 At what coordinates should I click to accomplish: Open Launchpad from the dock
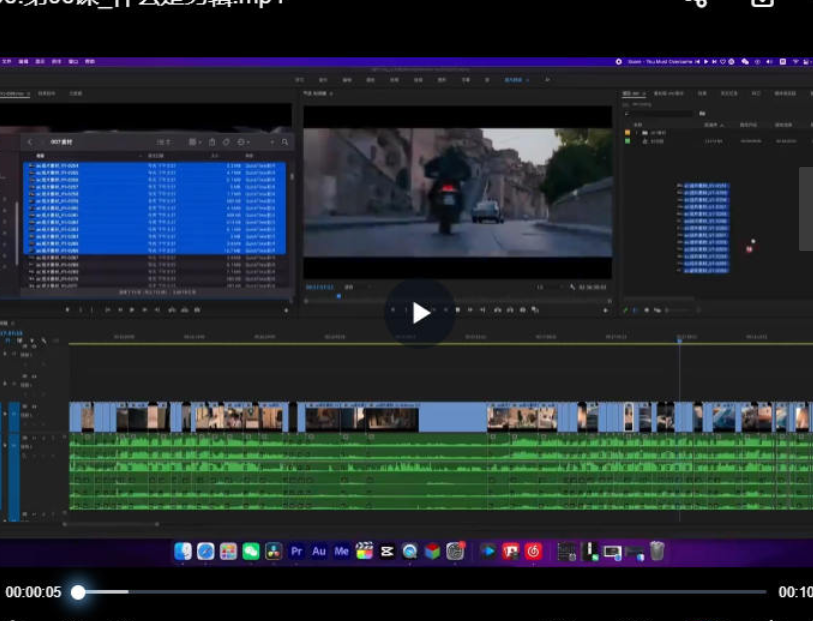228,551
